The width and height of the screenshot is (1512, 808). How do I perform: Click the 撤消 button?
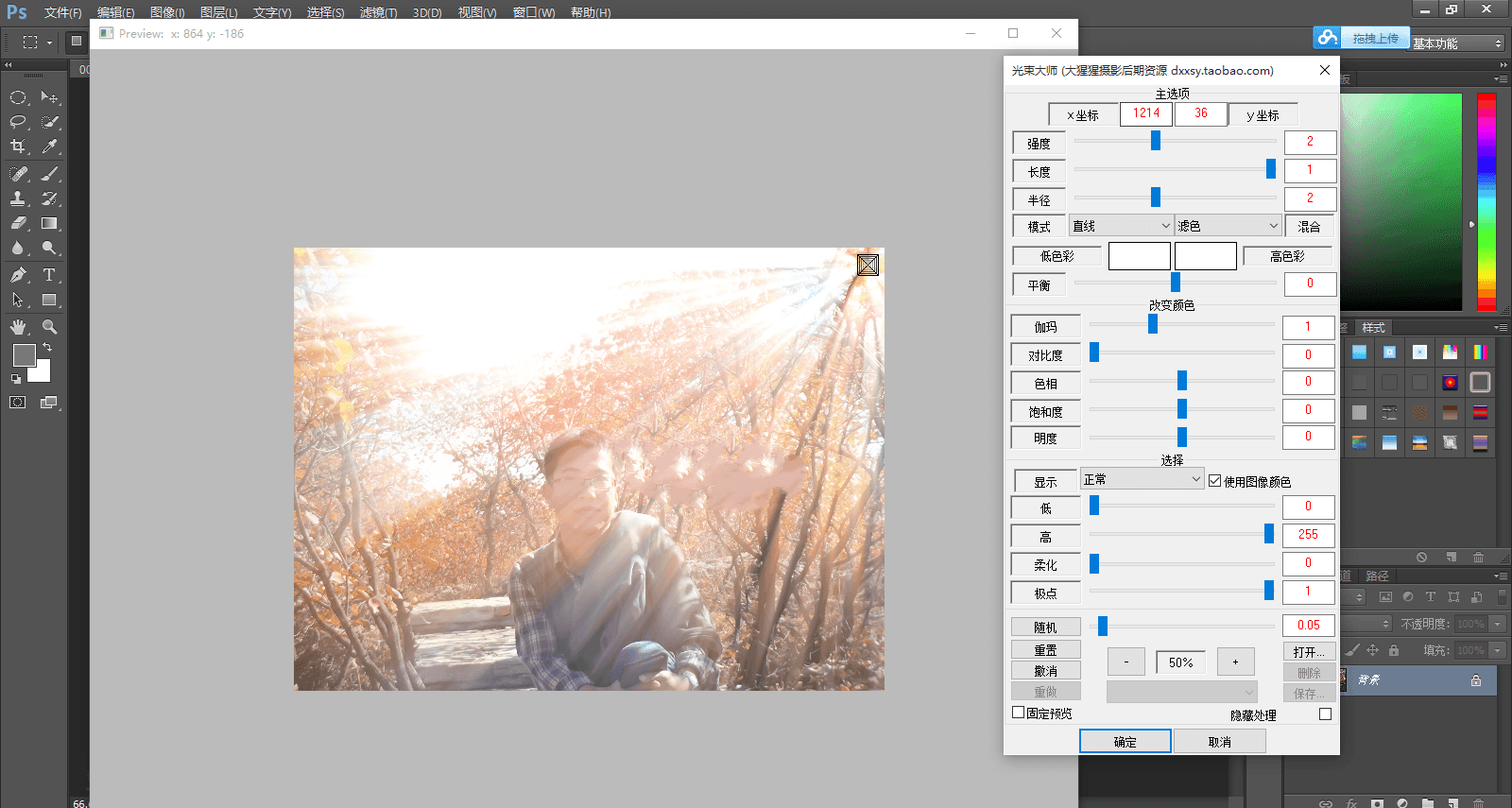[1045, 670]
